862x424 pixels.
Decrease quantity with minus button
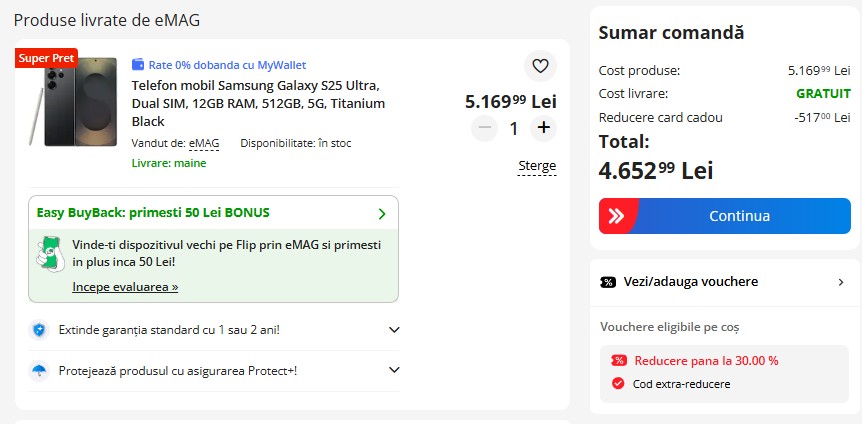click(484, 128)
